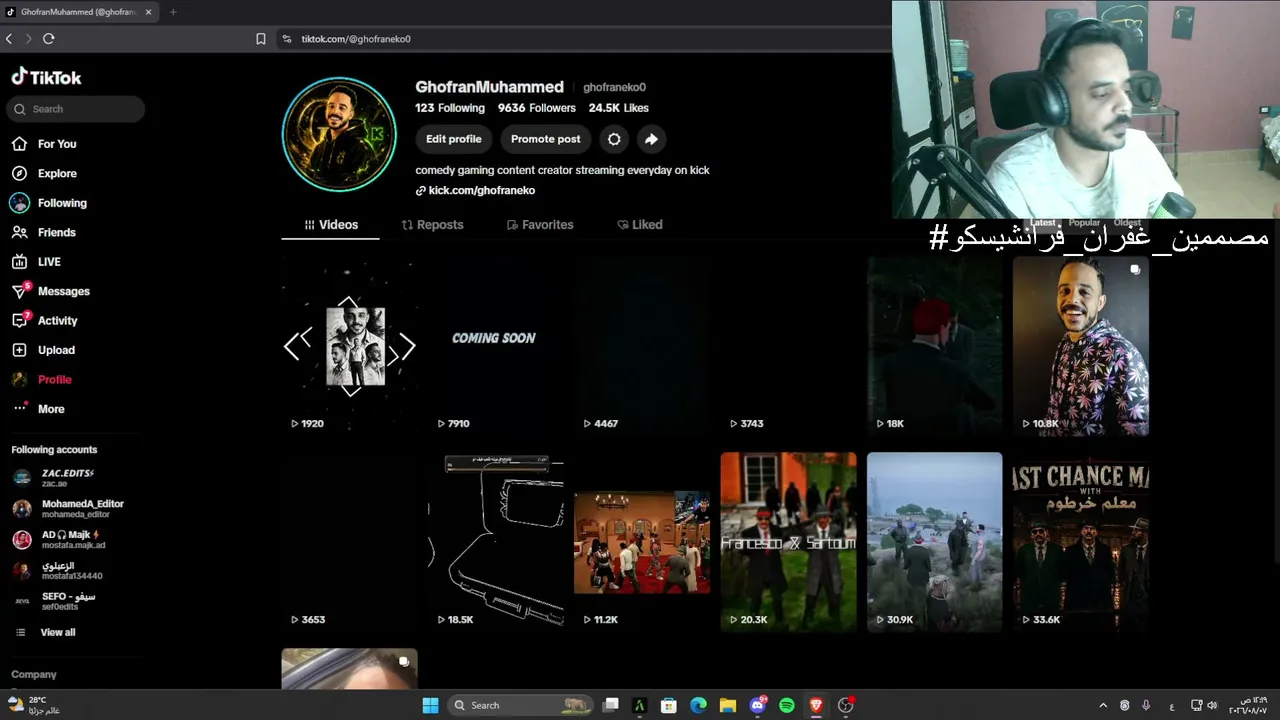The height and width of the screenshot is (720, 1280).
Task: Open a new browser tab
Action: [x=173, y=12]
